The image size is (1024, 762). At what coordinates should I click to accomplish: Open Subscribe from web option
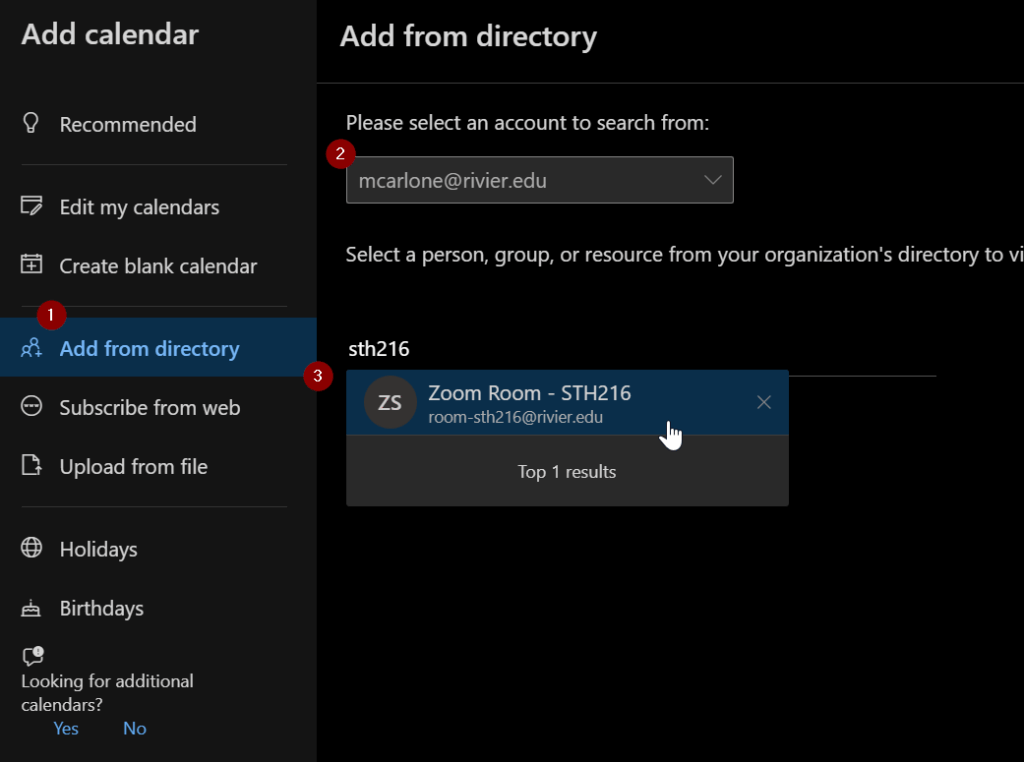149,408
